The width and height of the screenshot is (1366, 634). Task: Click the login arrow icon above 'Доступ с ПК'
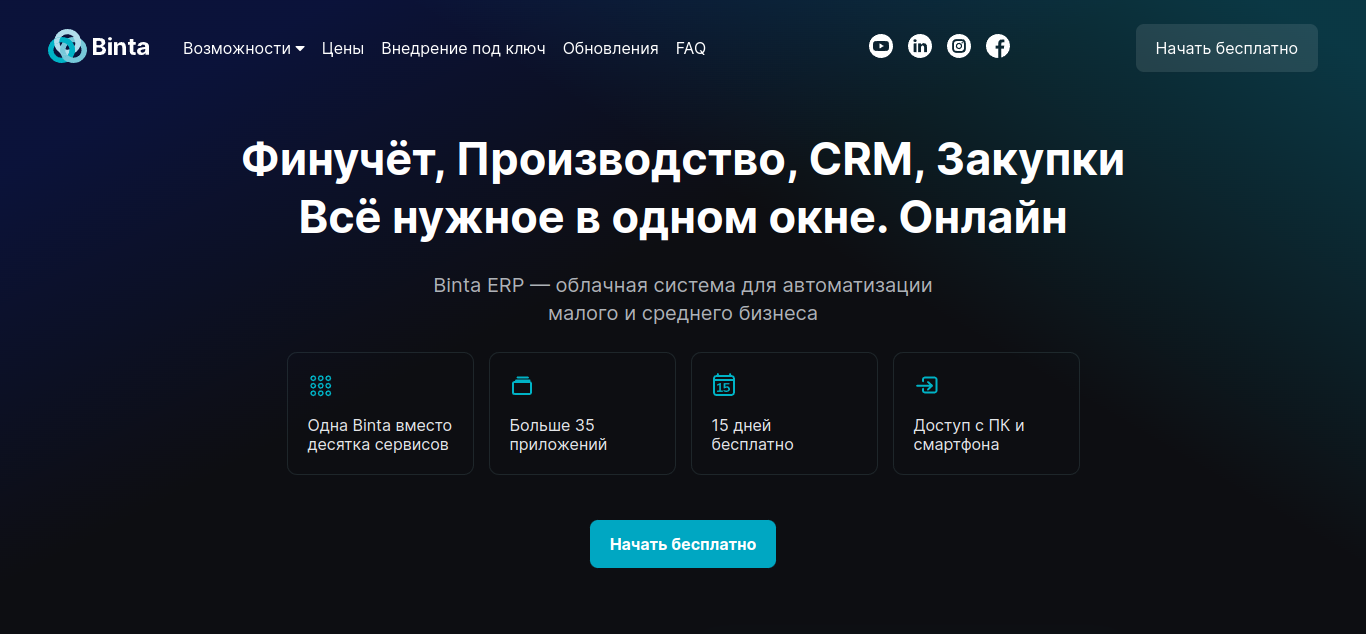click(x=926, y=385)
